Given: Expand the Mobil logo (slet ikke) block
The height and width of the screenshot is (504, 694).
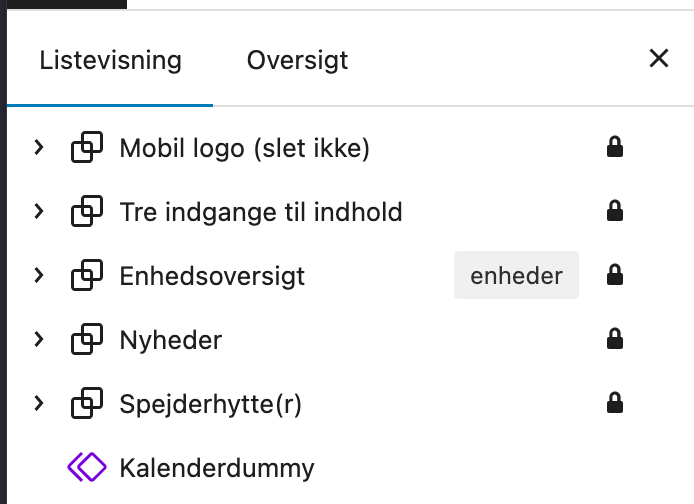Looking at the screenshot, I should coord(39,148).
